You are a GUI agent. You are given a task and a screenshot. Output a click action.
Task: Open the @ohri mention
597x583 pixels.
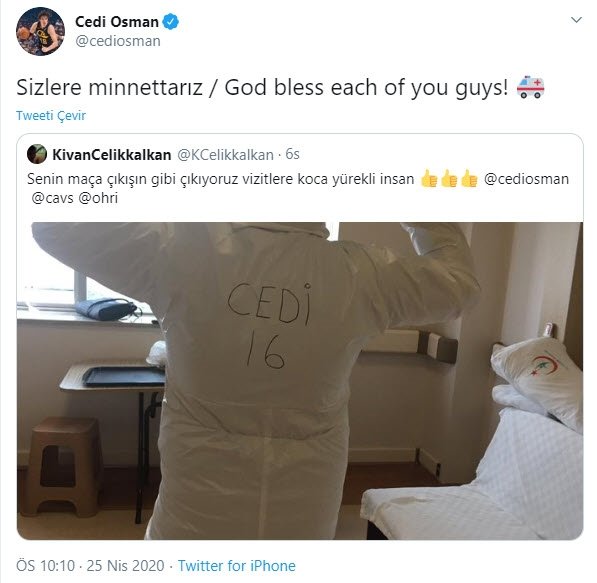(98, 198)
